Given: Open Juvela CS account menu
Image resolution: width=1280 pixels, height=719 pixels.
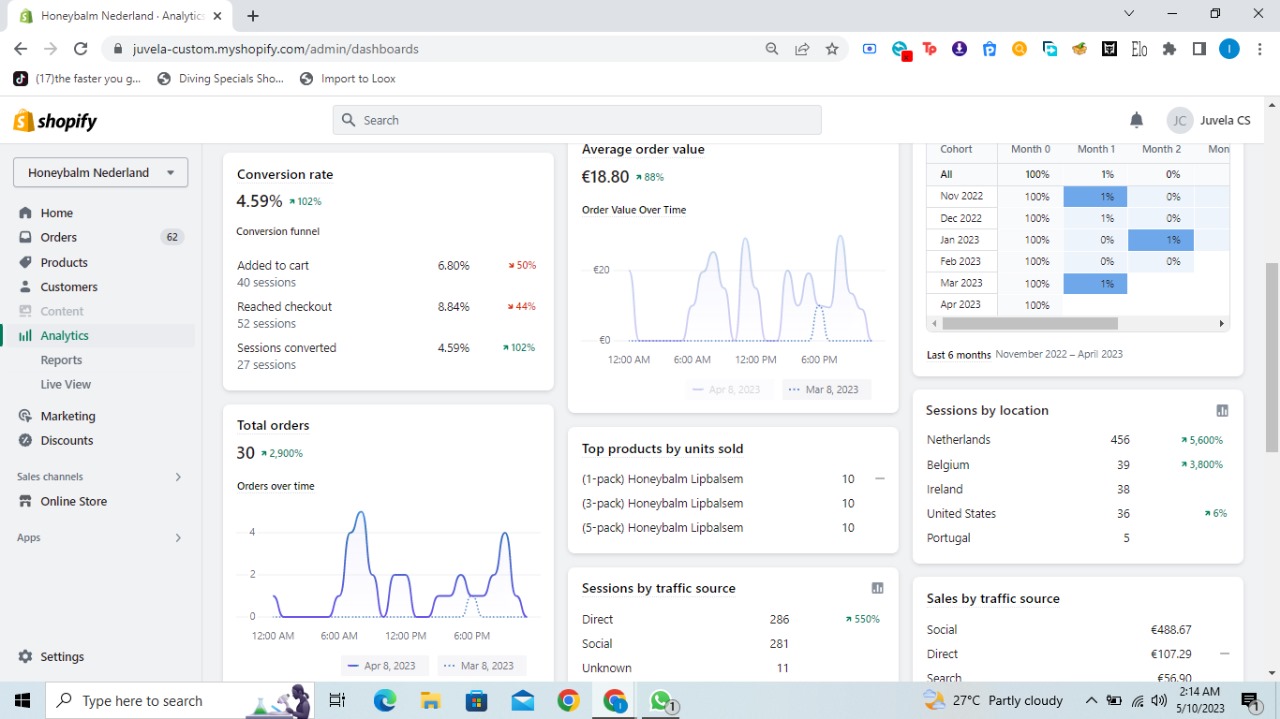Looking at the screenshot, I should (1210, 120).
